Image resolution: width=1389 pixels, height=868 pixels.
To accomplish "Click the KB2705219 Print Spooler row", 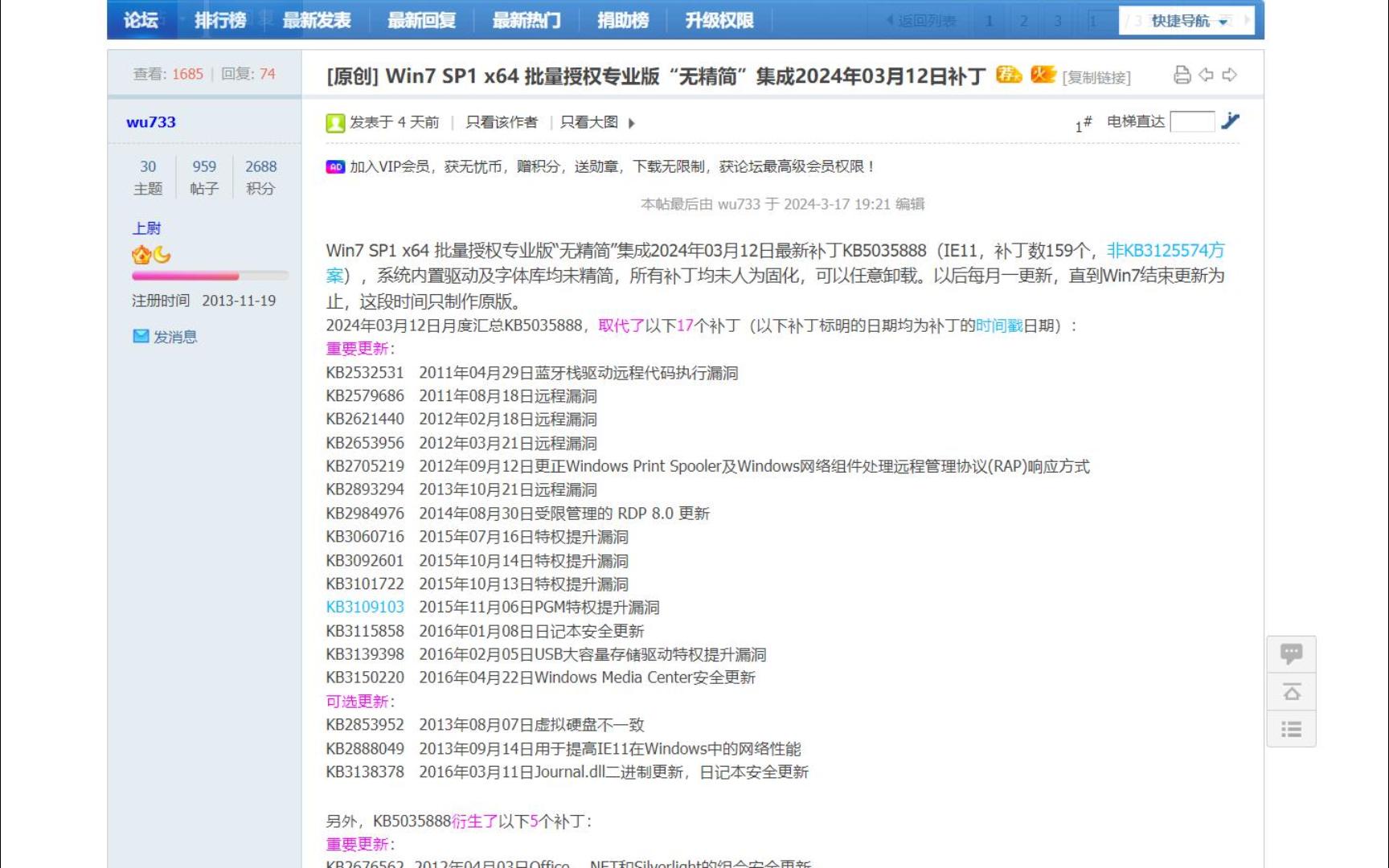I will (707, 466).
